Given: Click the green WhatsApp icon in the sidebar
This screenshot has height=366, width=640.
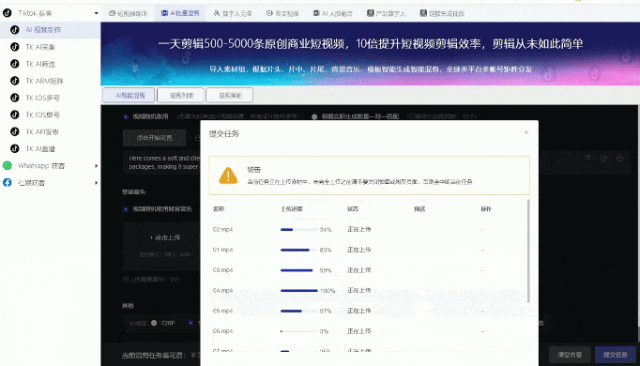Looking at the screenshot, I should (x=7, y=166).
